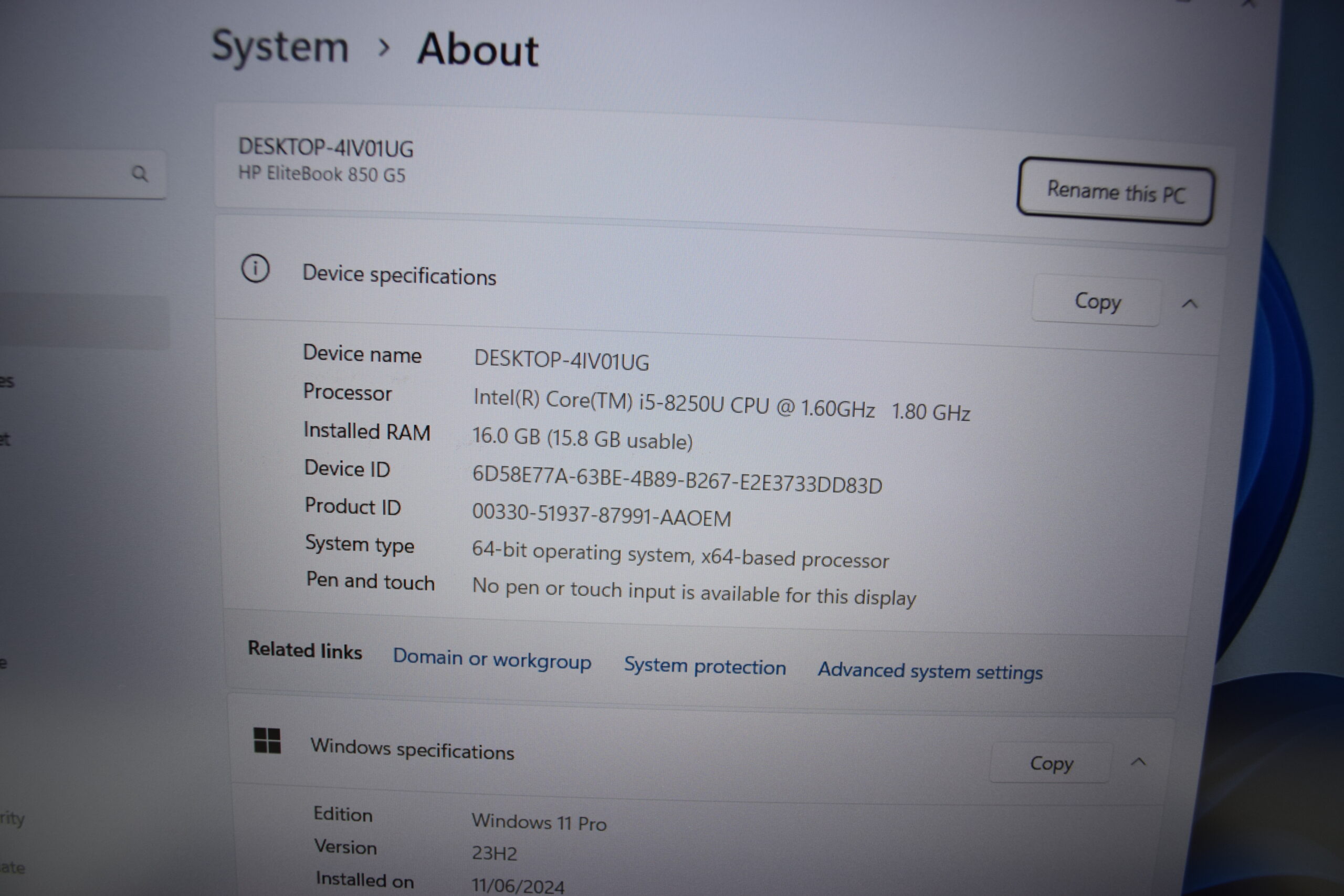Select the device name value DESKTOP-4IV01UG in specifications

[x=561, y=360]
